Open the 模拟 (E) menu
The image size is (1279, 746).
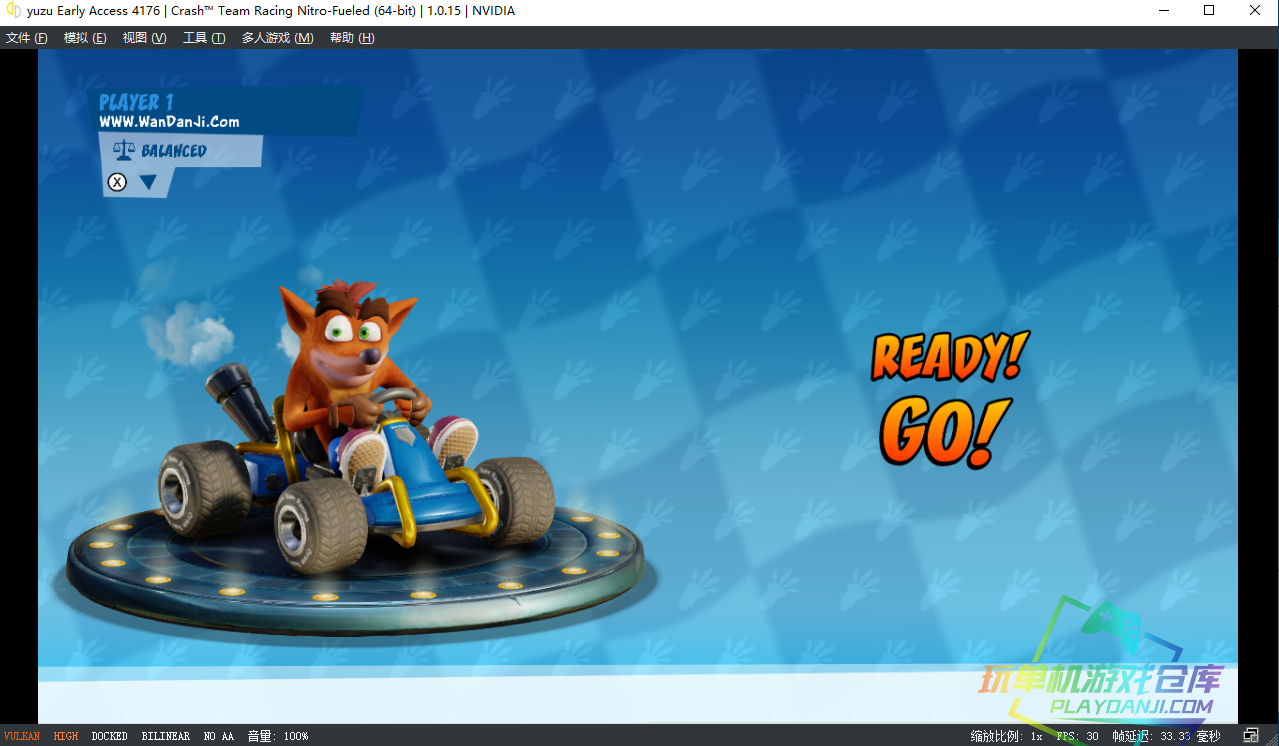tap(85, 38)
